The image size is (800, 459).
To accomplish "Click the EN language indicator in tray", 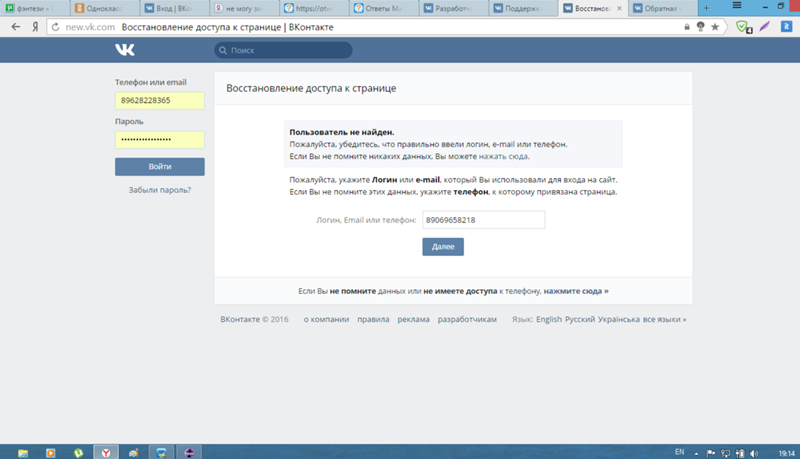I will [680, 452].
